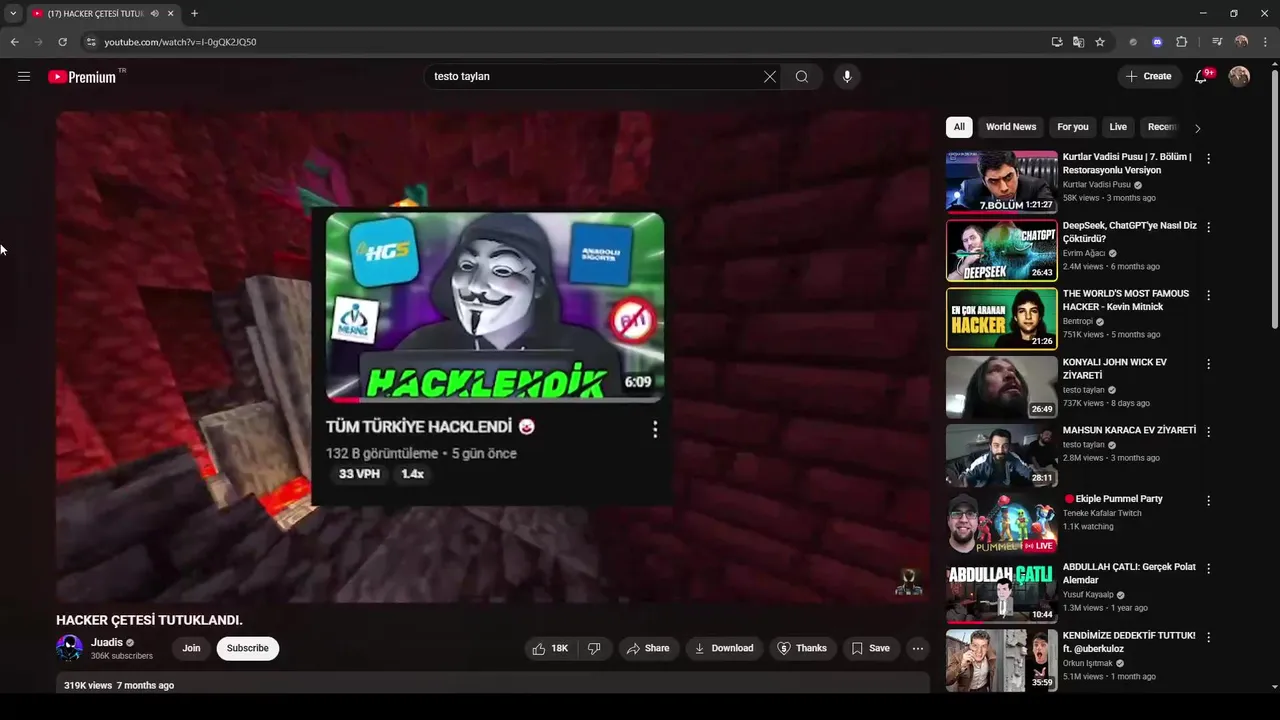
Task: Select the All filter chip
Action: point(959,127)
